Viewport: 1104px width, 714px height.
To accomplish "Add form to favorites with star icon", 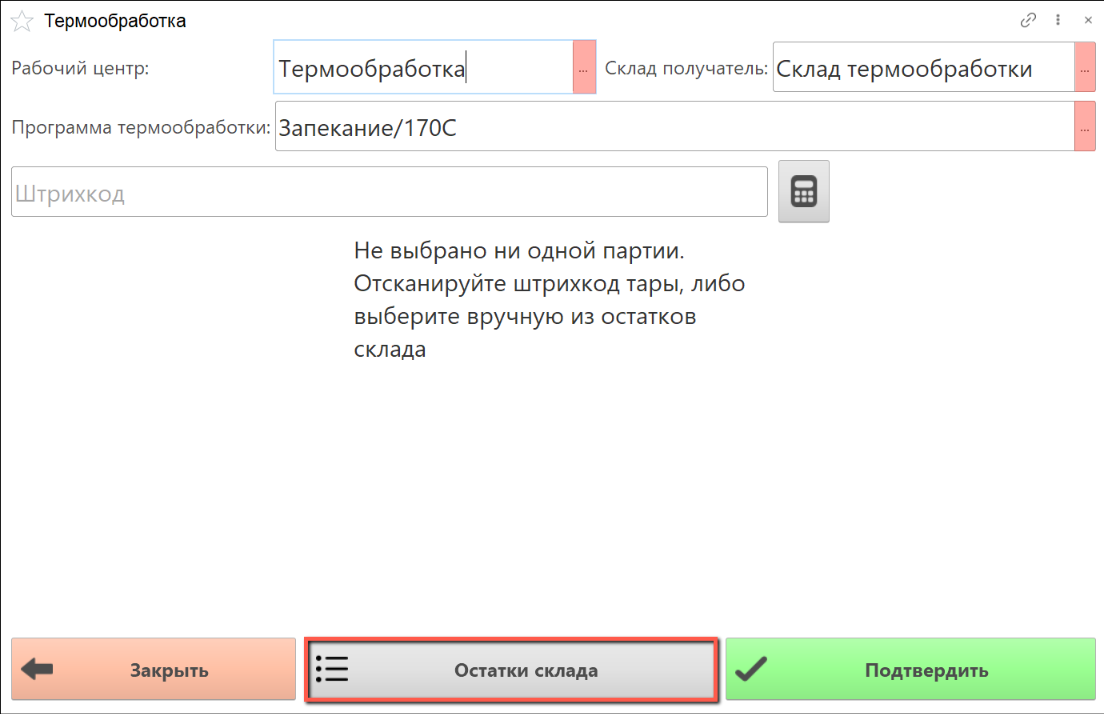I will point(21,21).
